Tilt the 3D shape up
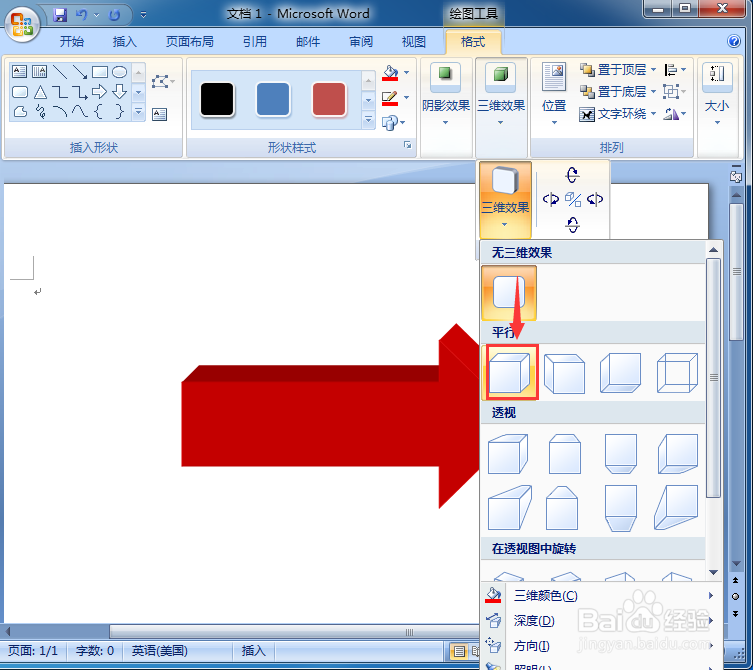 point(572,175)
